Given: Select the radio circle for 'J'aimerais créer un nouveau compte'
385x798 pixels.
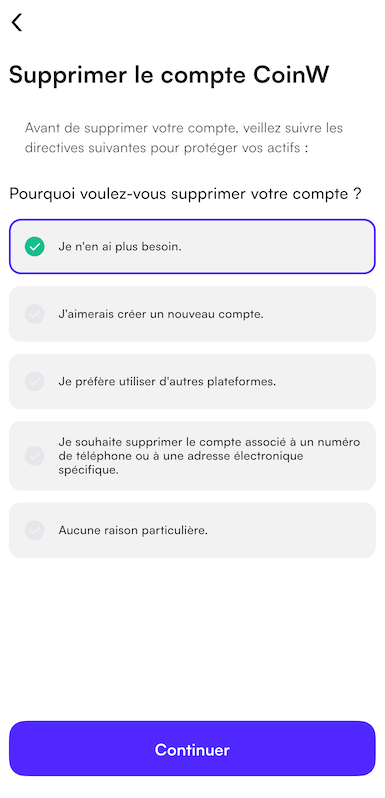Looking at the screenshot, I should click(x=35, y=314).
